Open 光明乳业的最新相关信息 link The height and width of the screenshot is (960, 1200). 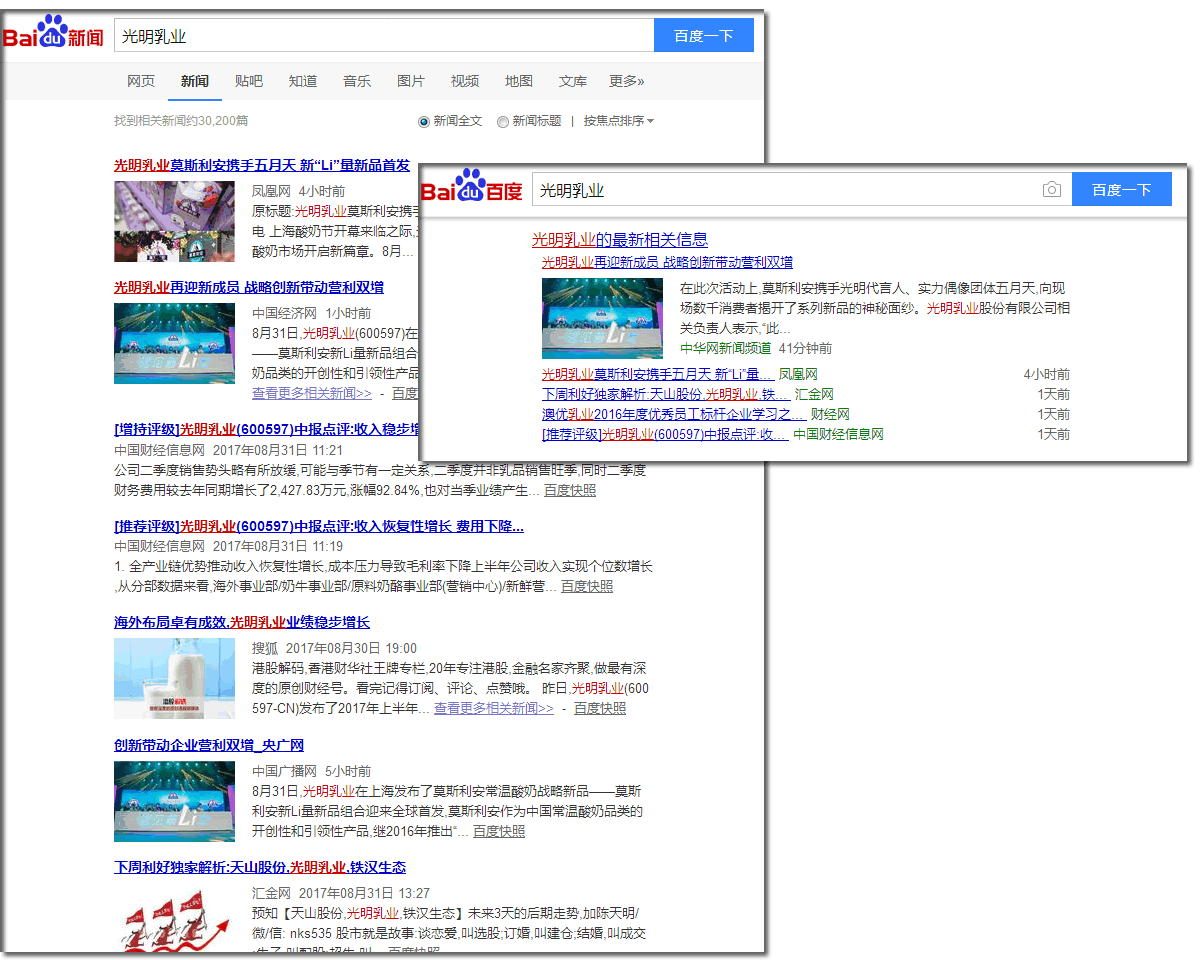619,239
